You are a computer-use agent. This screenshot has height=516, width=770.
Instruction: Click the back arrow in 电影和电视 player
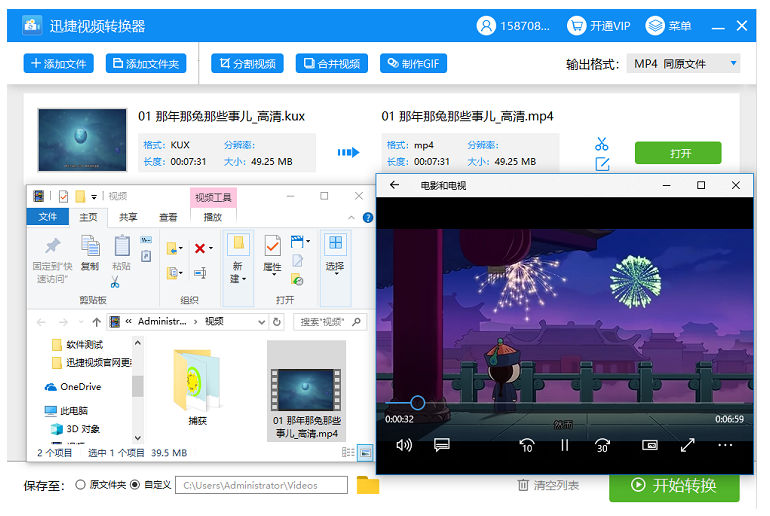[394, 185]
